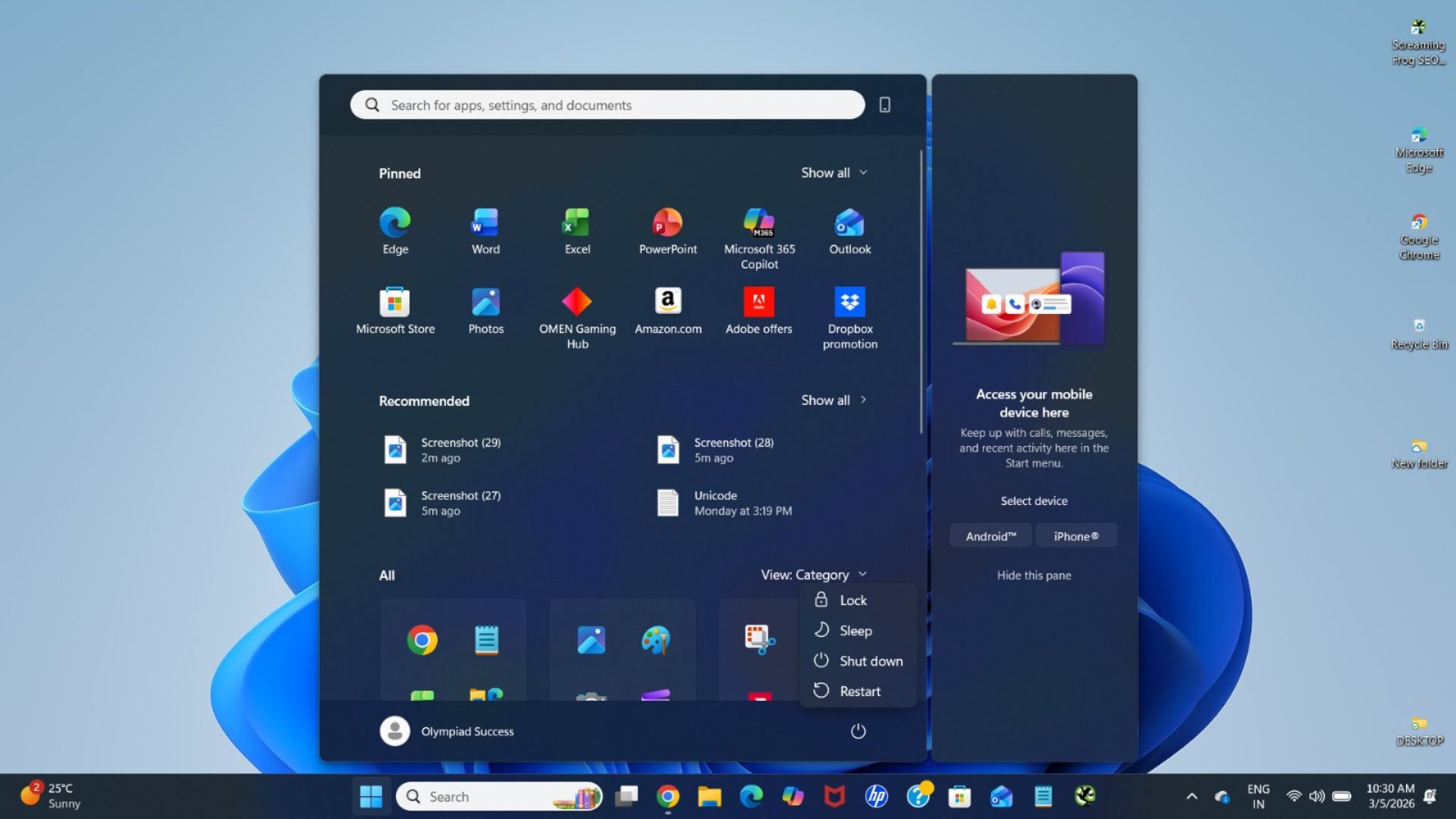Select Sleep from the power menu

855,630
